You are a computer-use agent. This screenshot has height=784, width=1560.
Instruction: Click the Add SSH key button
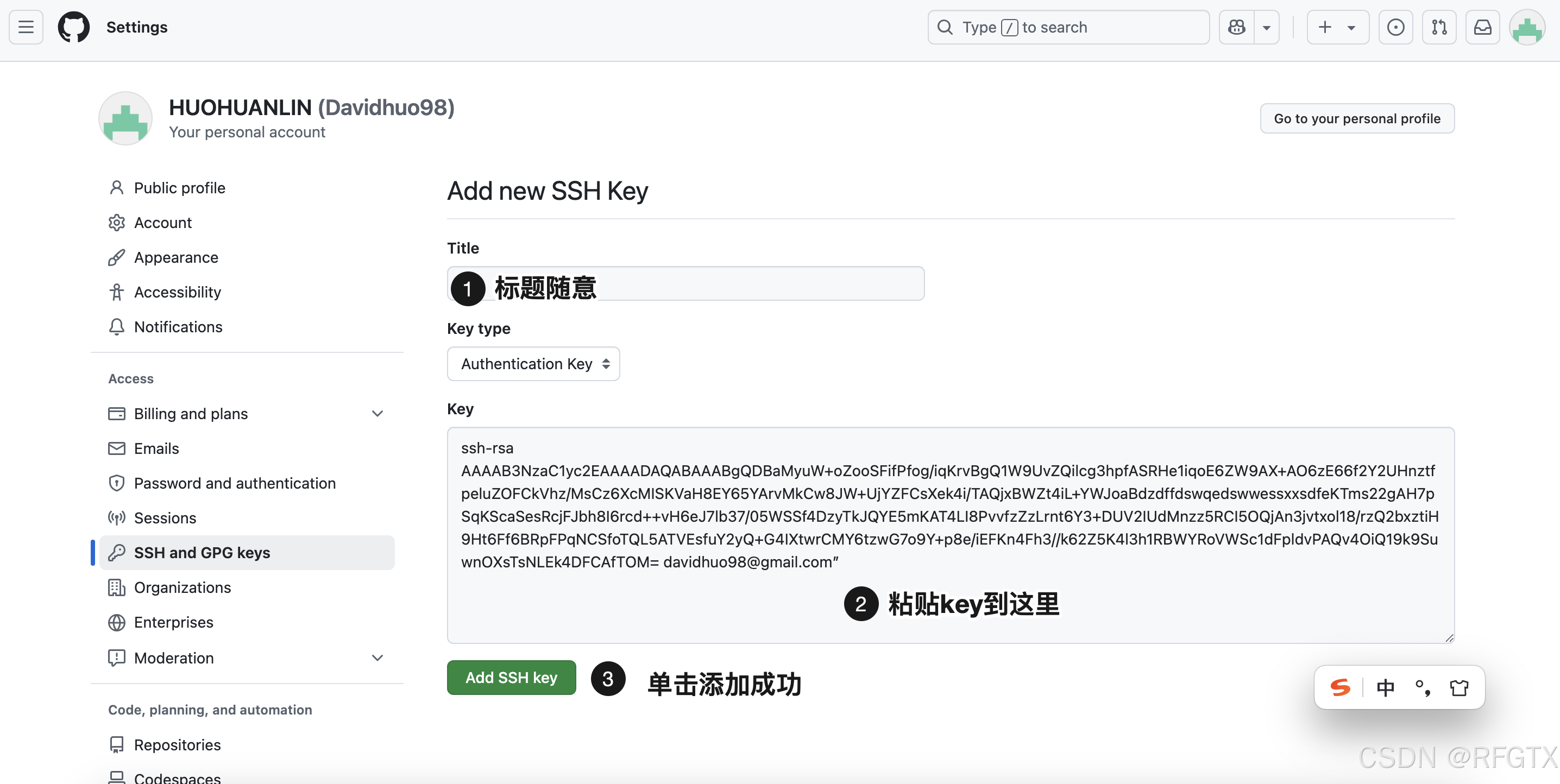512,678
